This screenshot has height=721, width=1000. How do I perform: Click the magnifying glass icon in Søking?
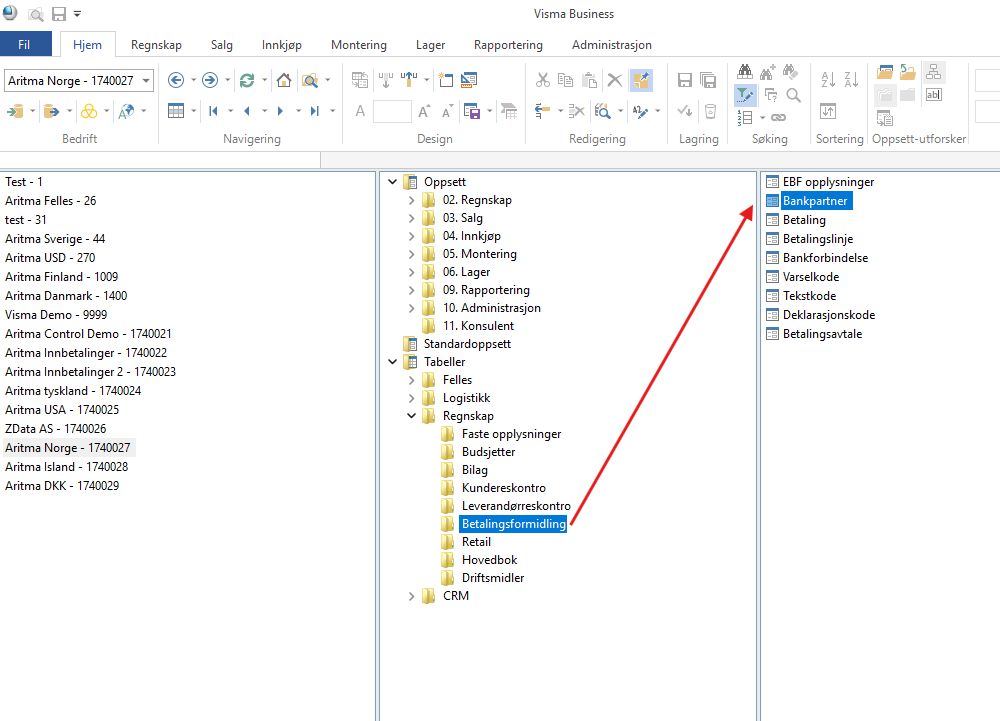pyautogui.click(x=793, y=95)
